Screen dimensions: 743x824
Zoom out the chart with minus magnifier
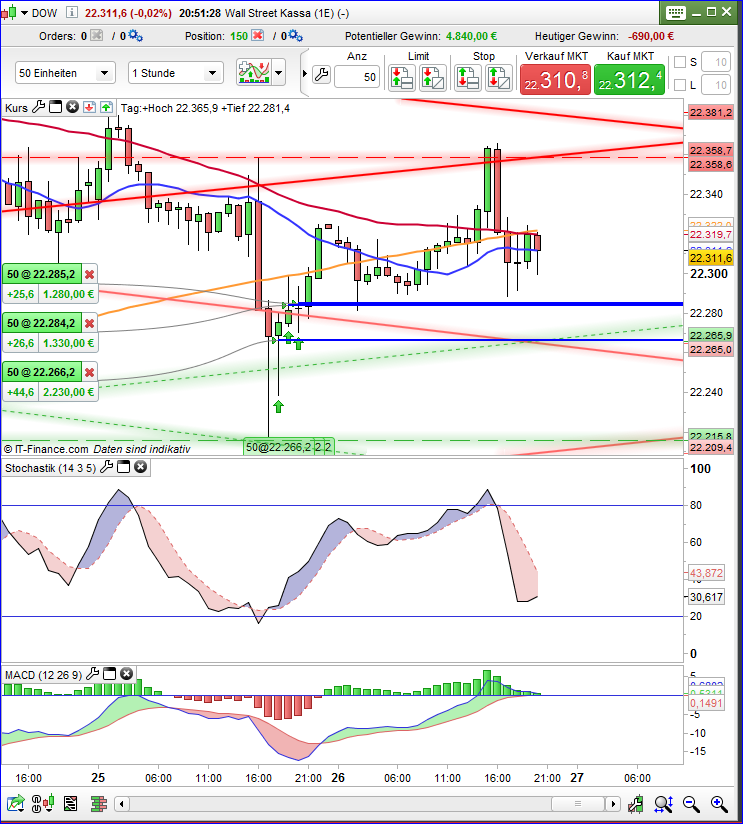coord(691,804)
